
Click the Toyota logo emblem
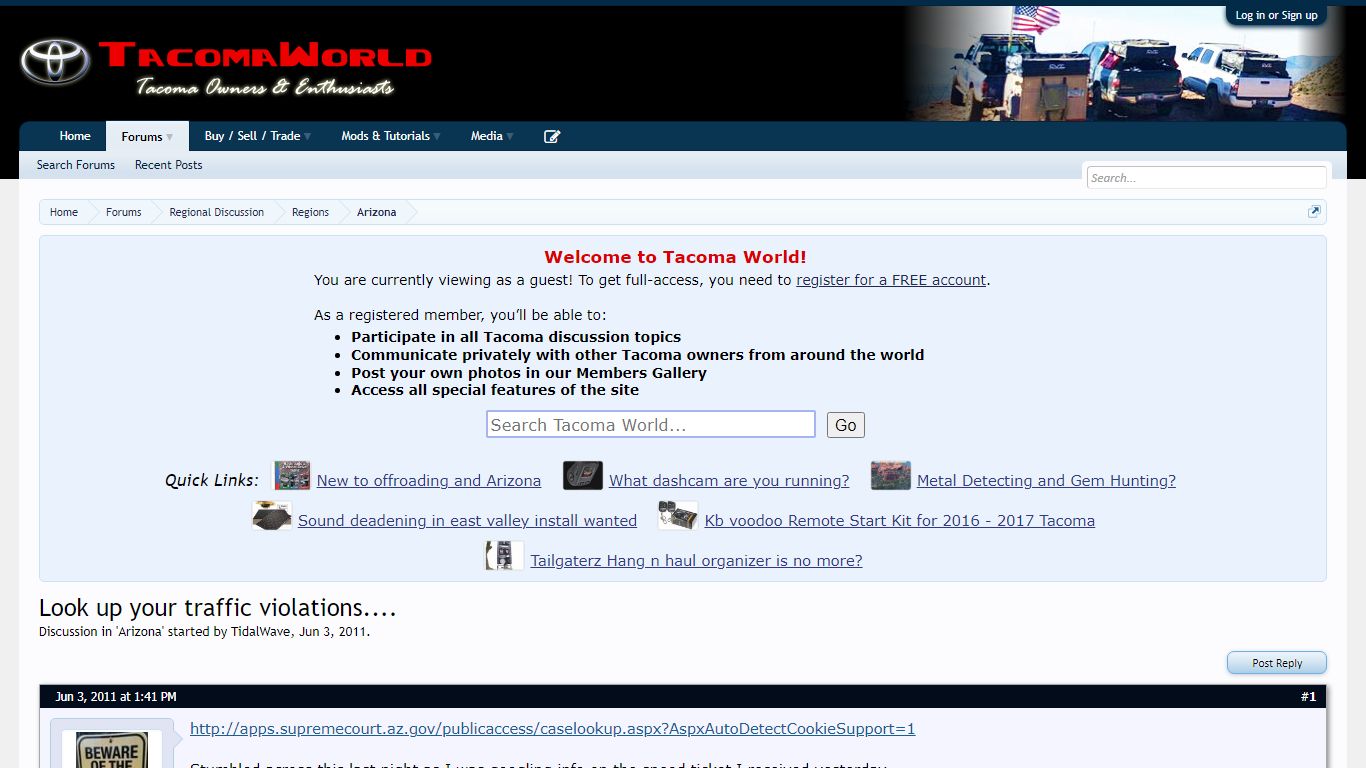(56, 63)
